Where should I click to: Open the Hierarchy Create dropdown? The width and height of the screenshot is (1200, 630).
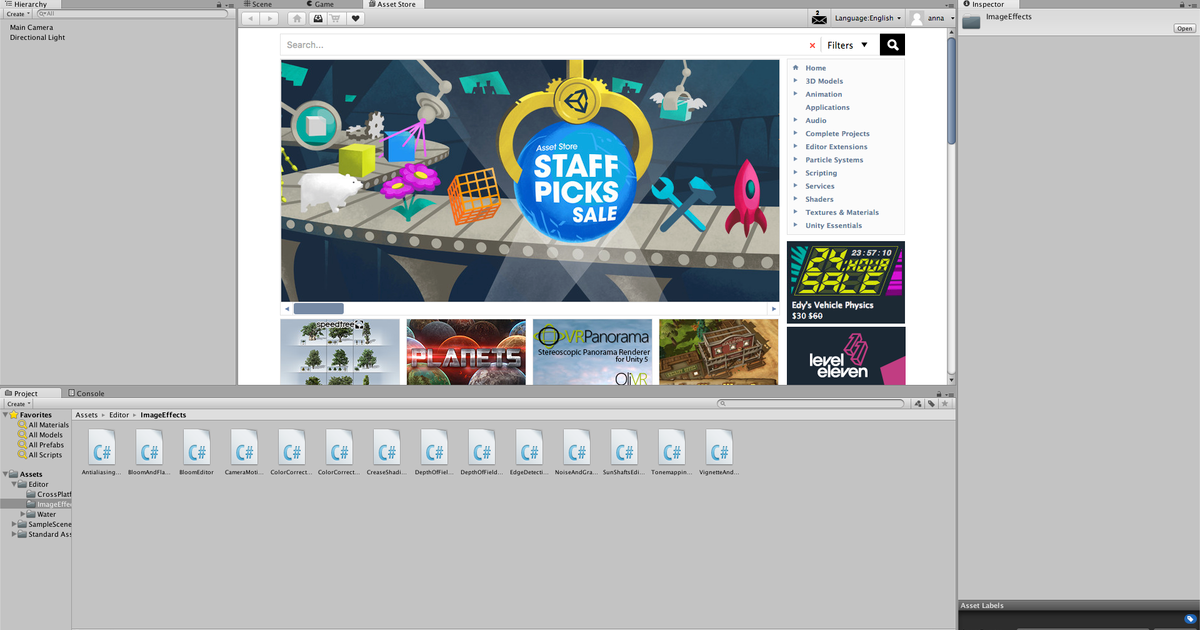(x=18, y=14)
